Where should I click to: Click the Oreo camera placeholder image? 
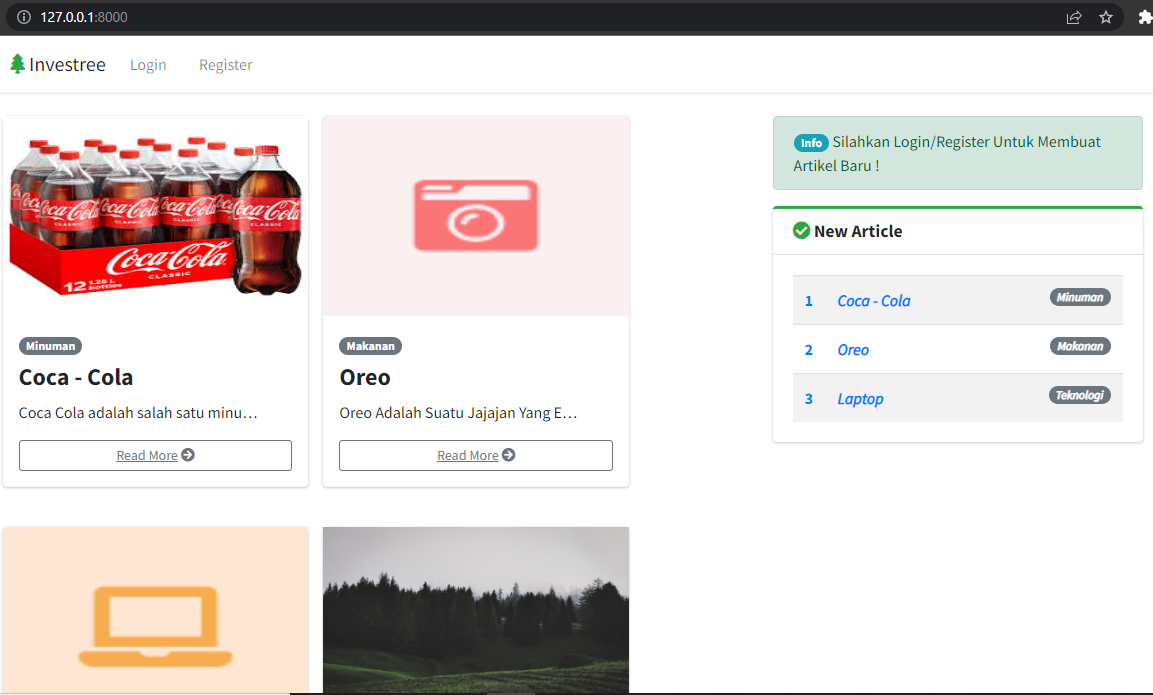click(x=476, y=216)
